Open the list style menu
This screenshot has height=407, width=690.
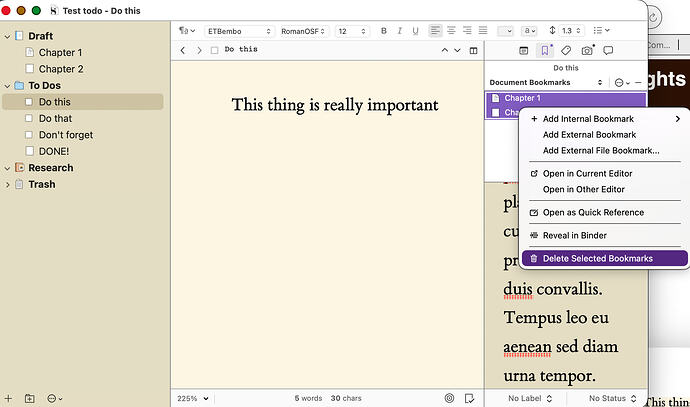(601, 30)
